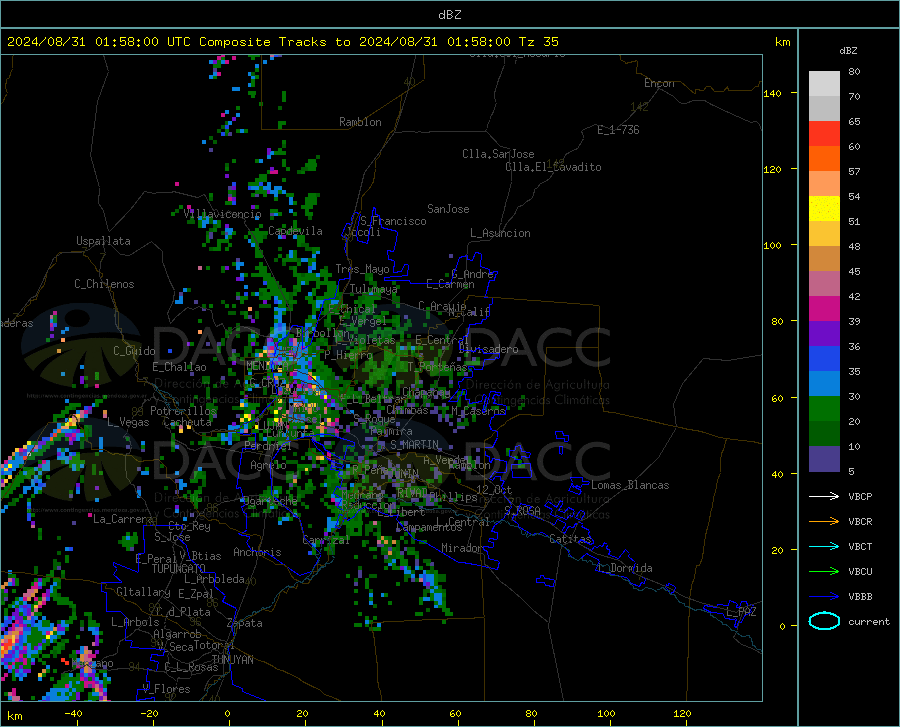Click the E_Challao map label
The width and height of the screenshot is (900, 727).
point(179,367)
